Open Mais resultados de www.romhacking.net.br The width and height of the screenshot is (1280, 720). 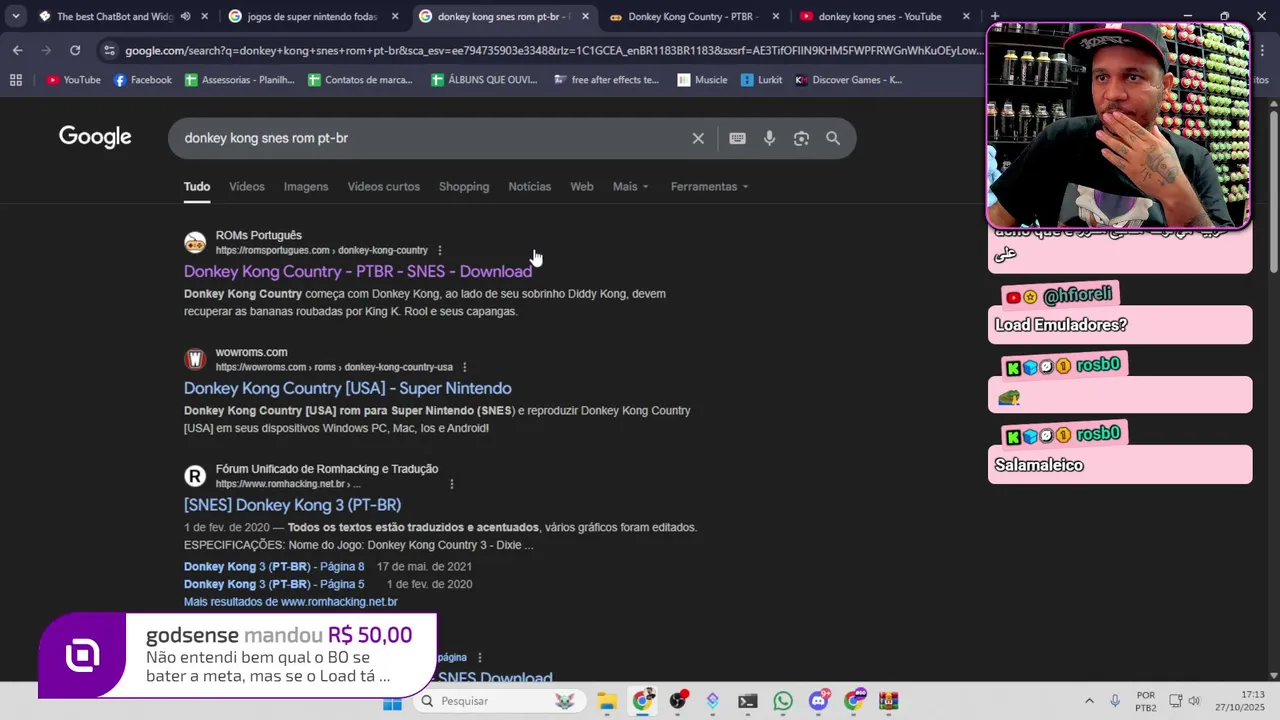pyautogui.click(x=291, y=602)
